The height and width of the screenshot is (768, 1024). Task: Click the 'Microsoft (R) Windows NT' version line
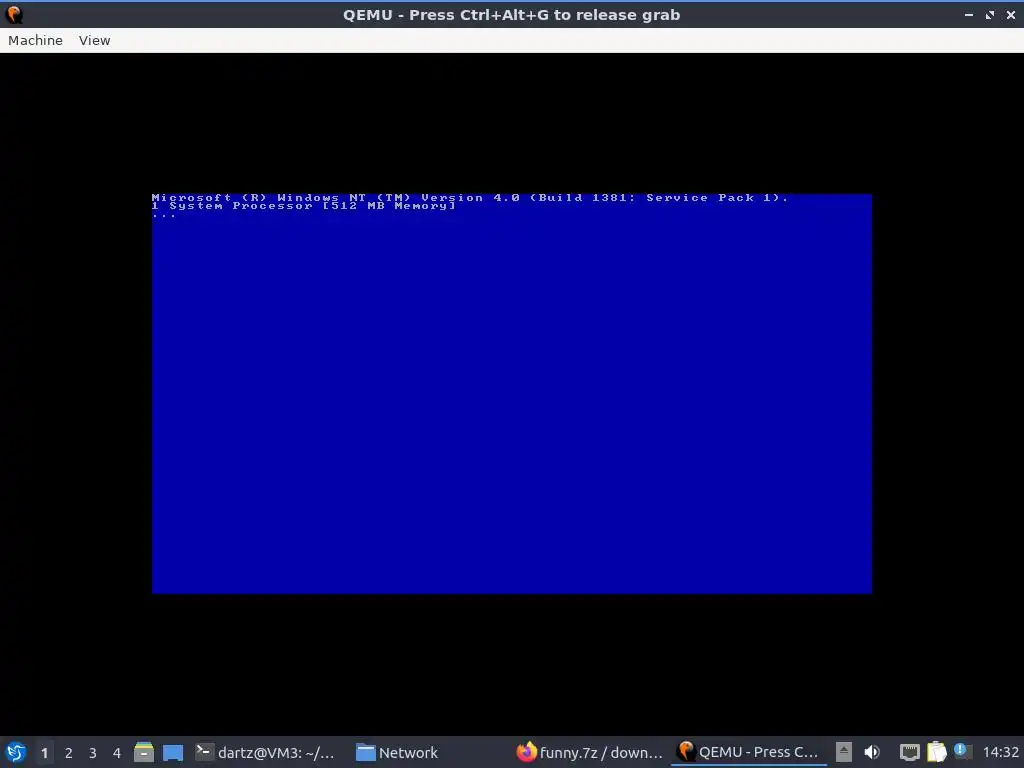[x=470, y=197]
